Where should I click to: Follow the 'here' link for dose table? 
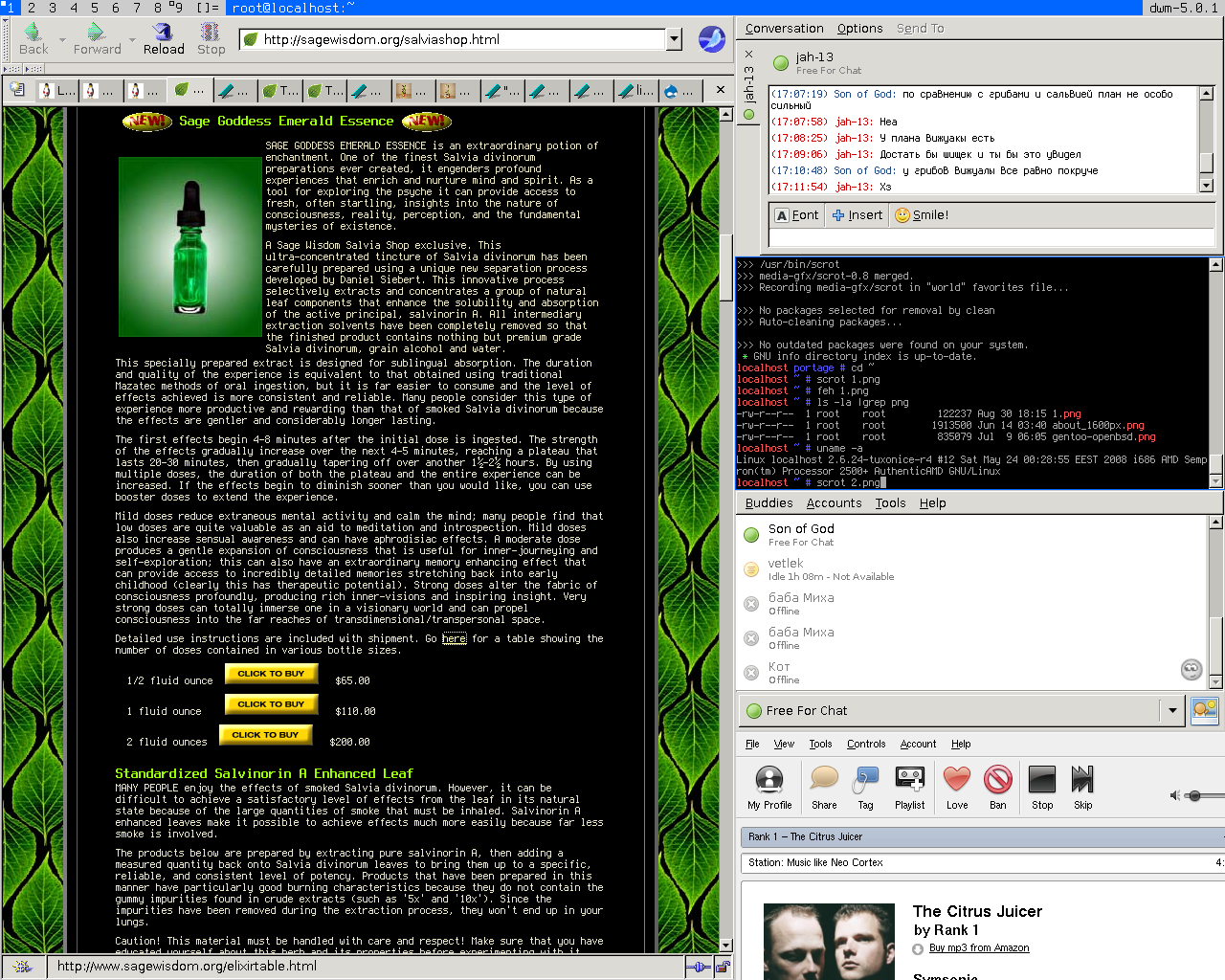tap(455, 638)
